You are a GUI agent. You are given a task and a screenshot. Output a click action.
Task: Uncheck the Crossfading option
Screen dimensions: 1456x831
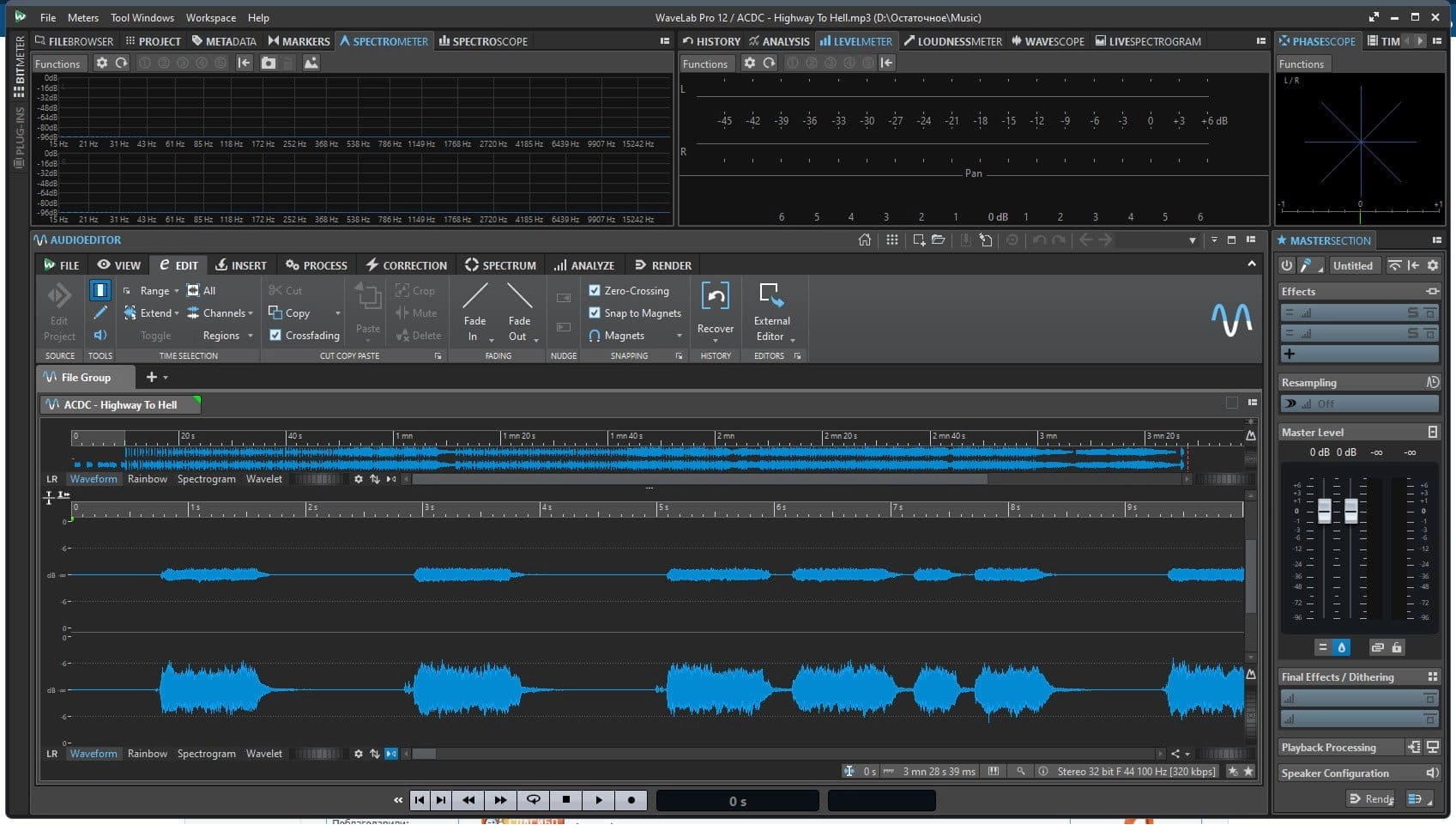(275, 335)
